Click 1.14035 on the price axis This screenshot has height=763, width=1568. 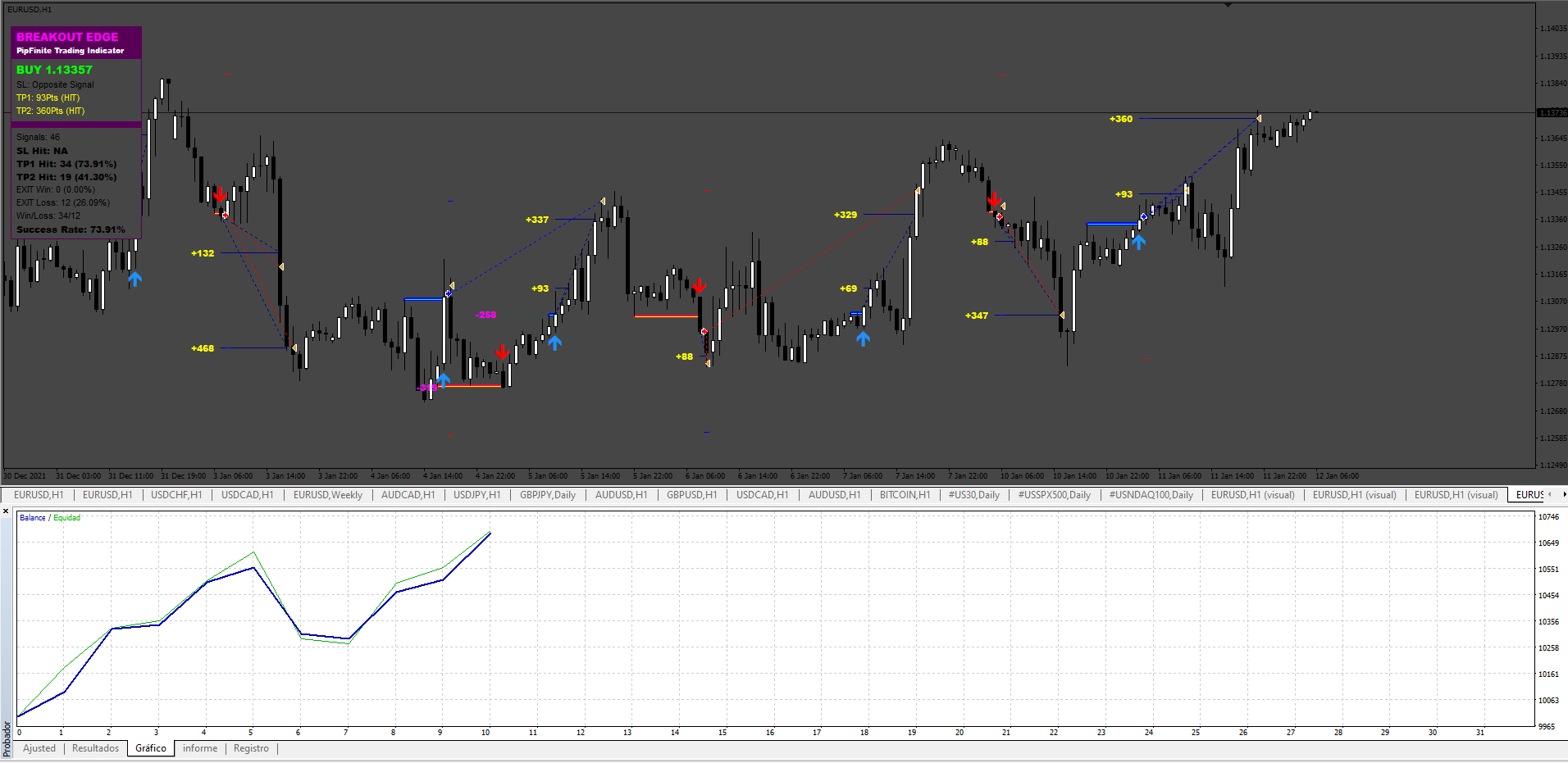point(1553,29)
